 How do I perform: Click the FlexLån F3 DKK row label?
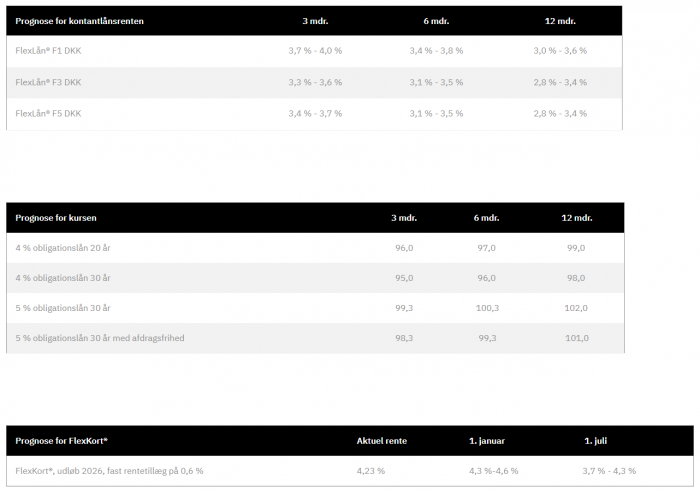point(49,82)
